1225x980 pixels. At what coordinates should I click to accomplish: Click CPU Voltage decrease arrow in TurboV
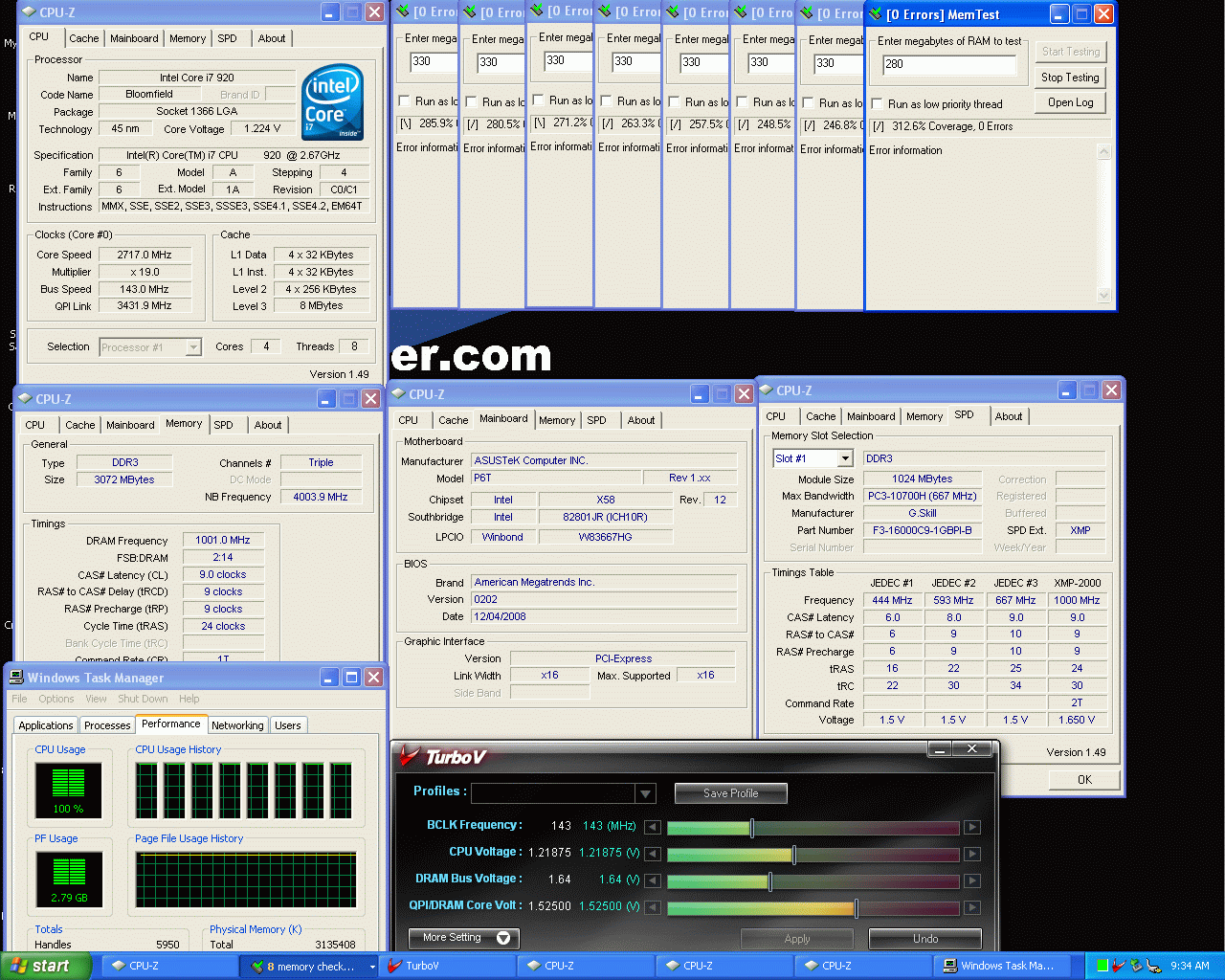(652, 854)
